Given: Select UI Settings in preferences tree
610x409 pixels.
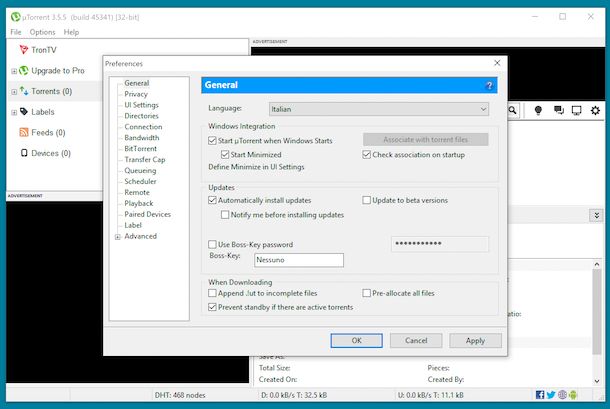Looking at the screenshot, I should coord(141,105).
